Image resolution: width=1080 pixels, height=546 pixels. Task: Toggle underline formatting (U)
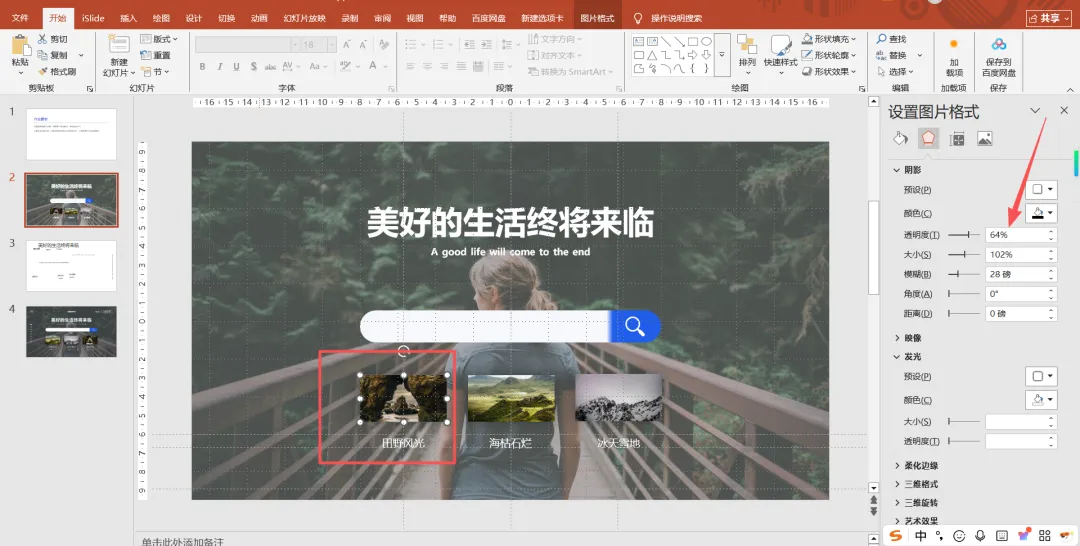pos(236,67)
